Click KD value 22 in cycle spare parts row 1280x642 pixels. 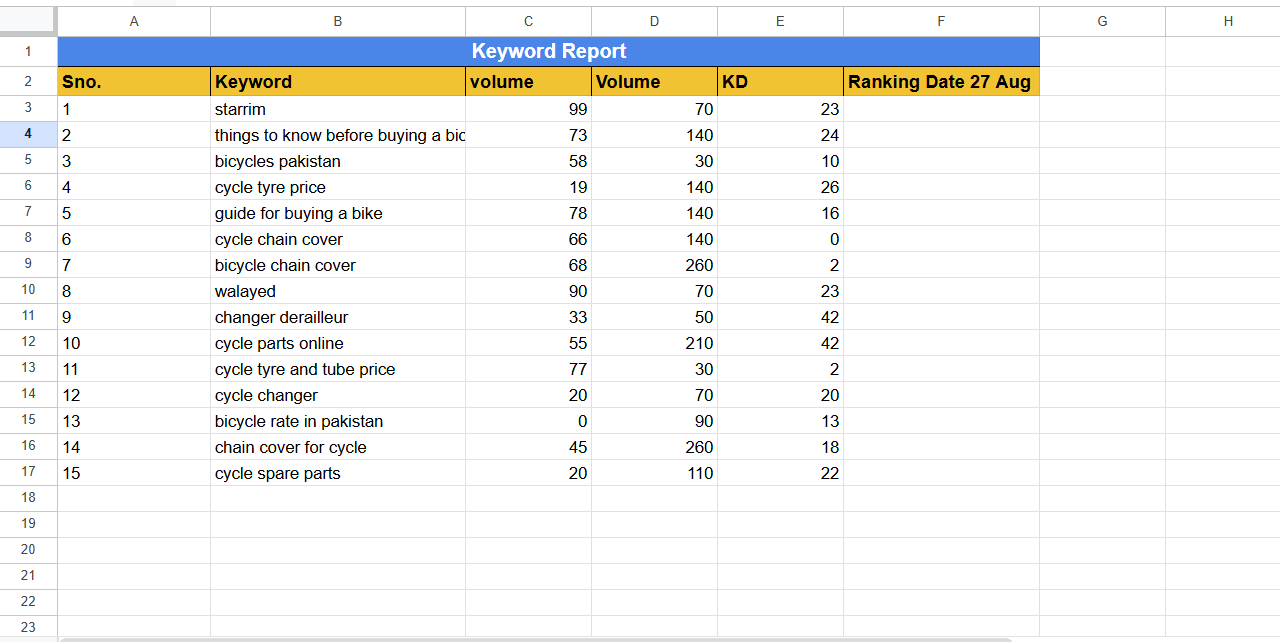pos(780,473)
